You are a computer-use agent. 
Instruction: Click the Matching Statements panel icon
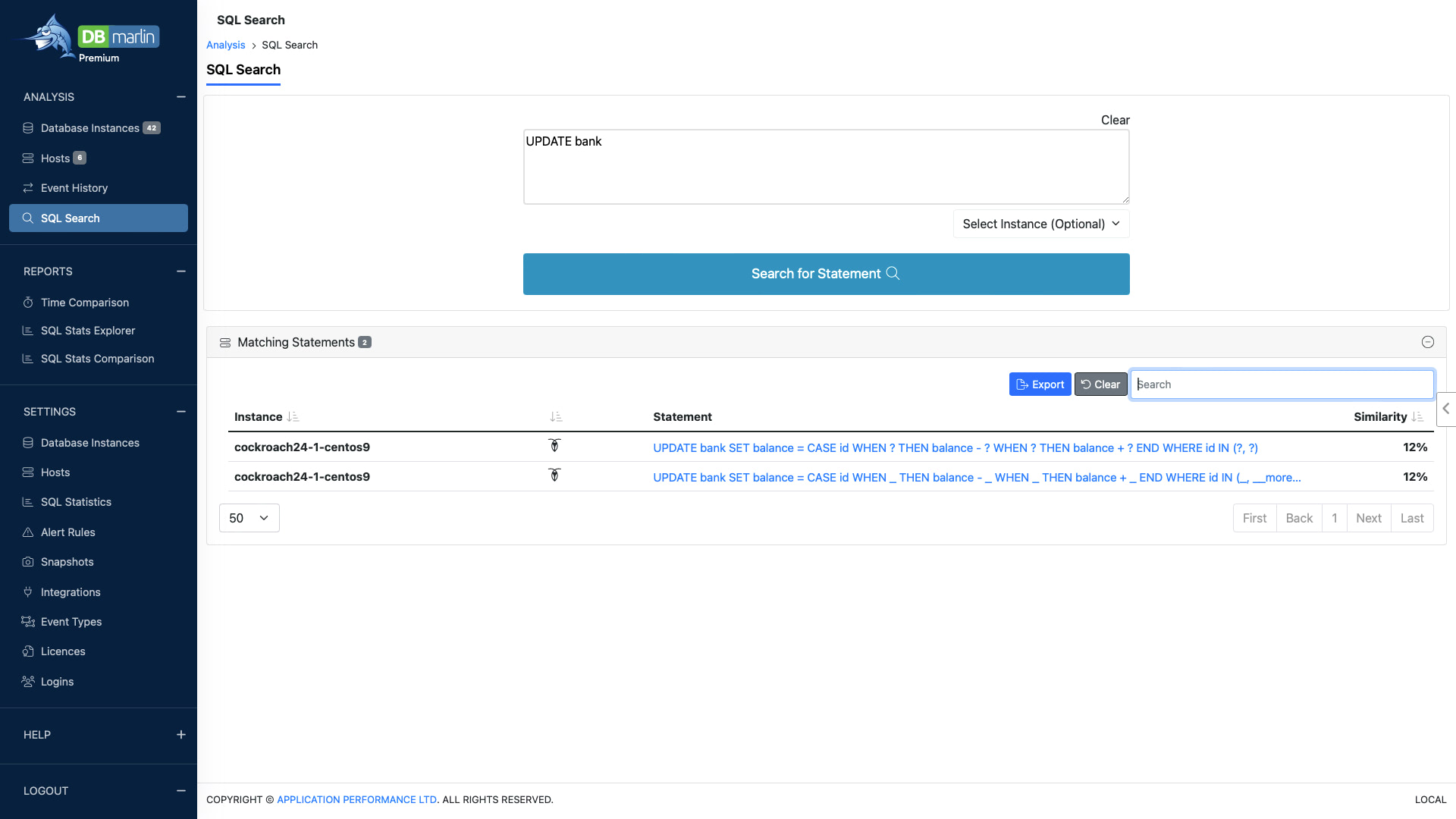pos(225,343)
